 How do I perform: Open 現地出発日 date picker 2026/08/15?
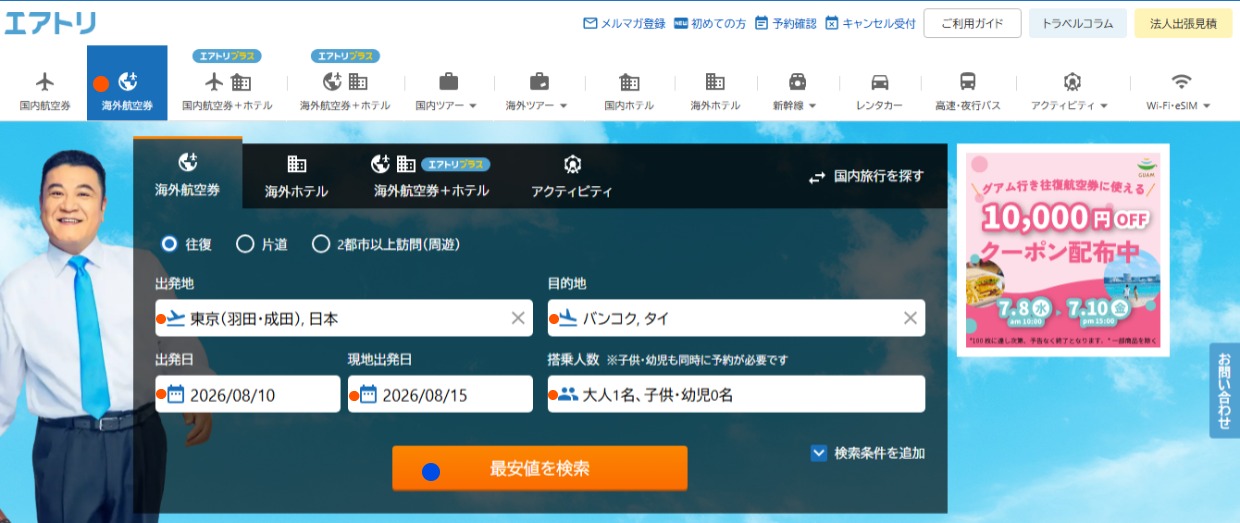(440, 394)
